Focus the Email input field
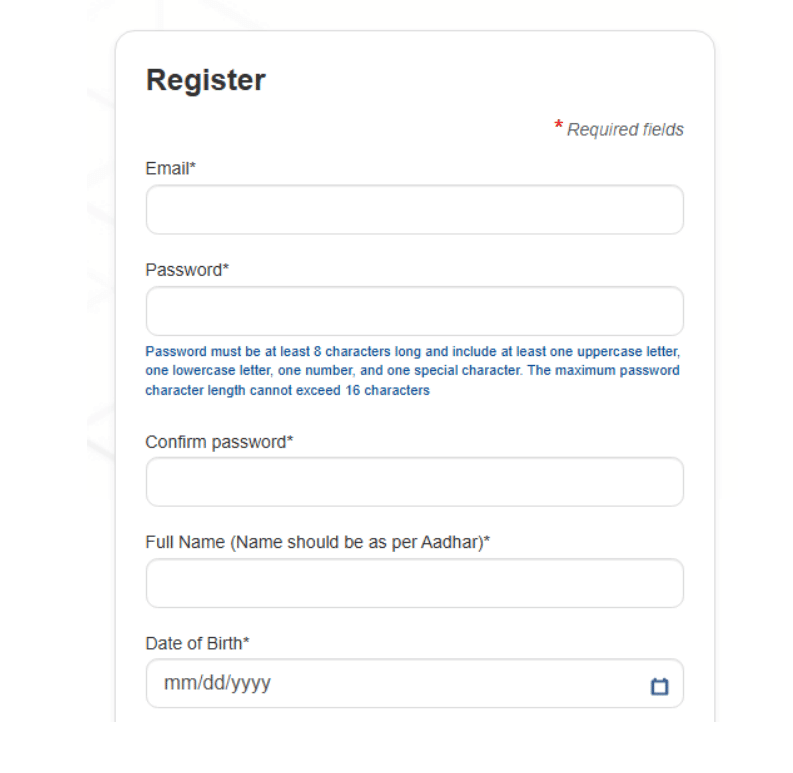The height and width of the screenshot is (773, 793). tap(414, 210)
